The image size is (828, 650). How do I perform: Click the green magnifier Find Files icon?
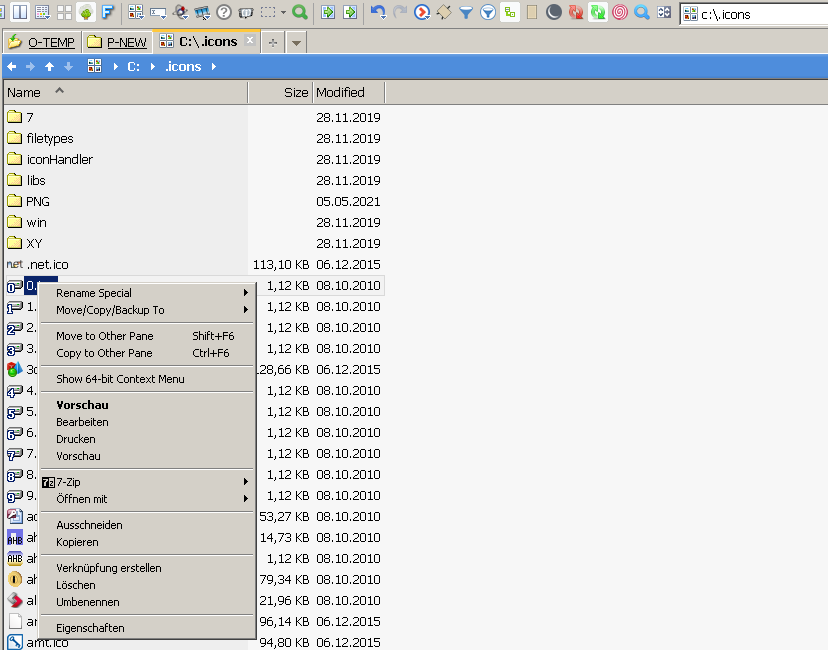coord(299,13)
